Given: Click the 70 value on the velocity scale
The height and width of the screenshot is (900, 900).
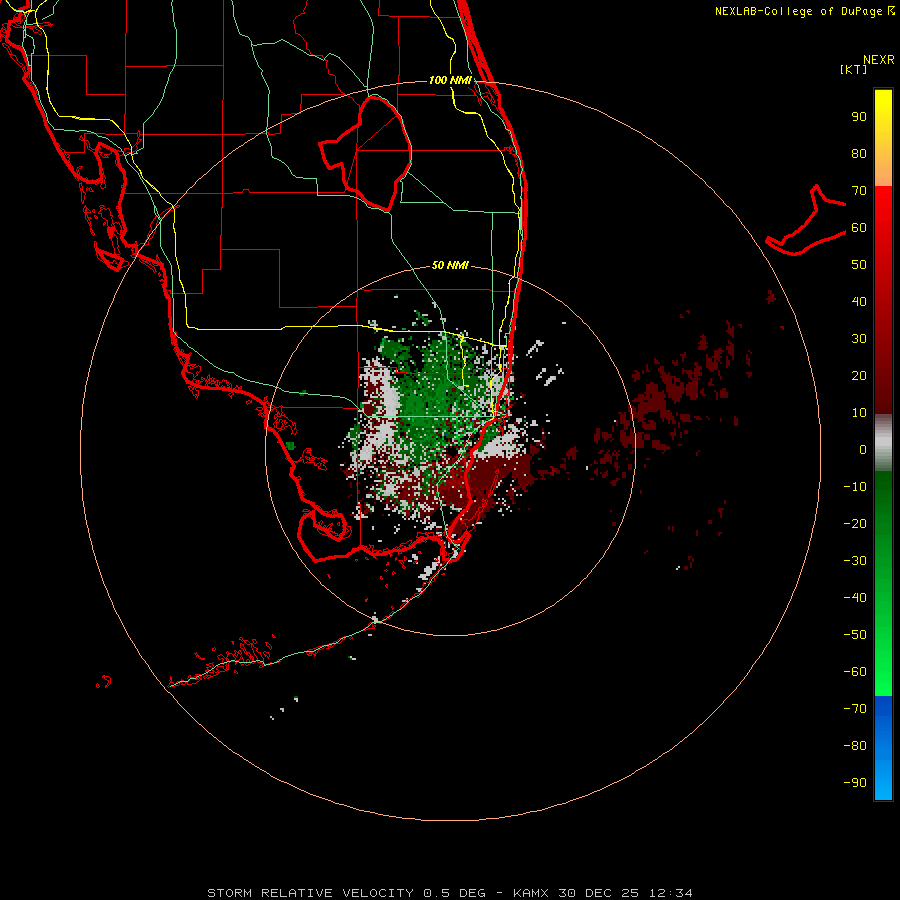Looking at the screenshot, I should pos(859,191).
